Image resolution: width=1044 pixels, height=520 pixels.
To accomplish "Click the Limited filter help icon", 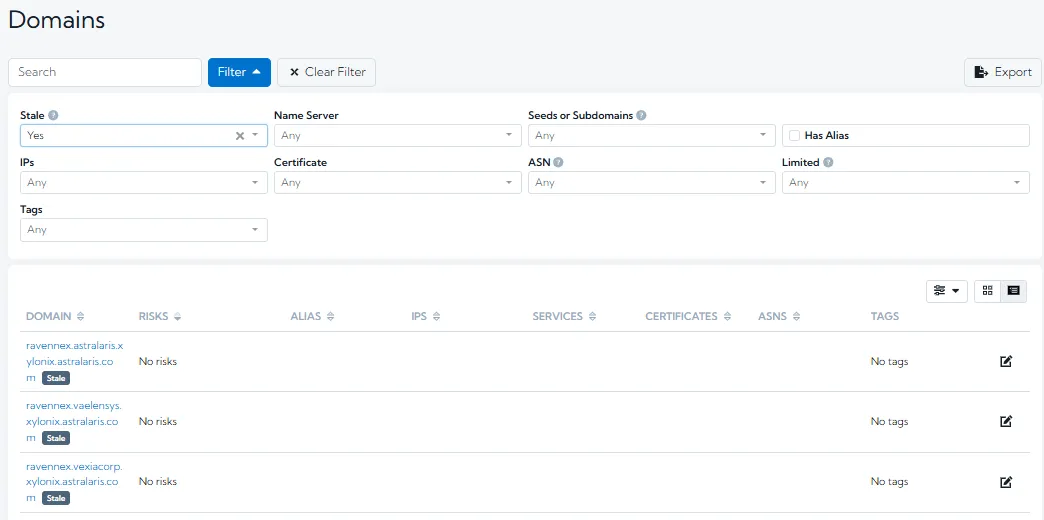I will click(x=828, y=162).
